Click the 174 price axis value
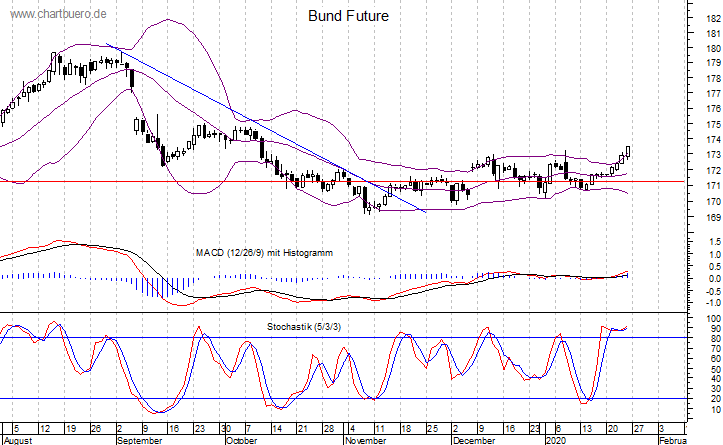 pos(713,140)
